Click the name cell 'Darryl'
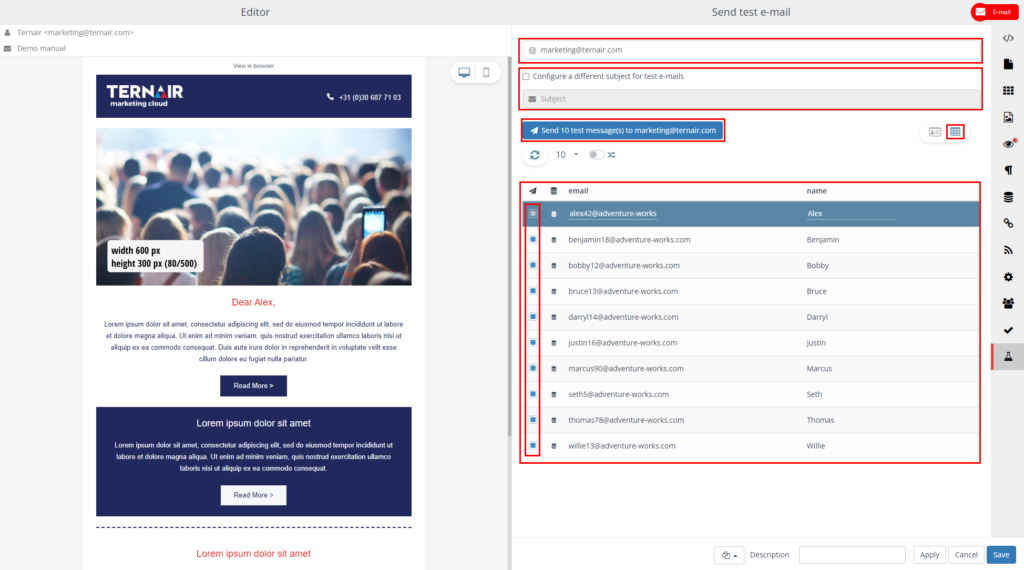 click(817, 317)
